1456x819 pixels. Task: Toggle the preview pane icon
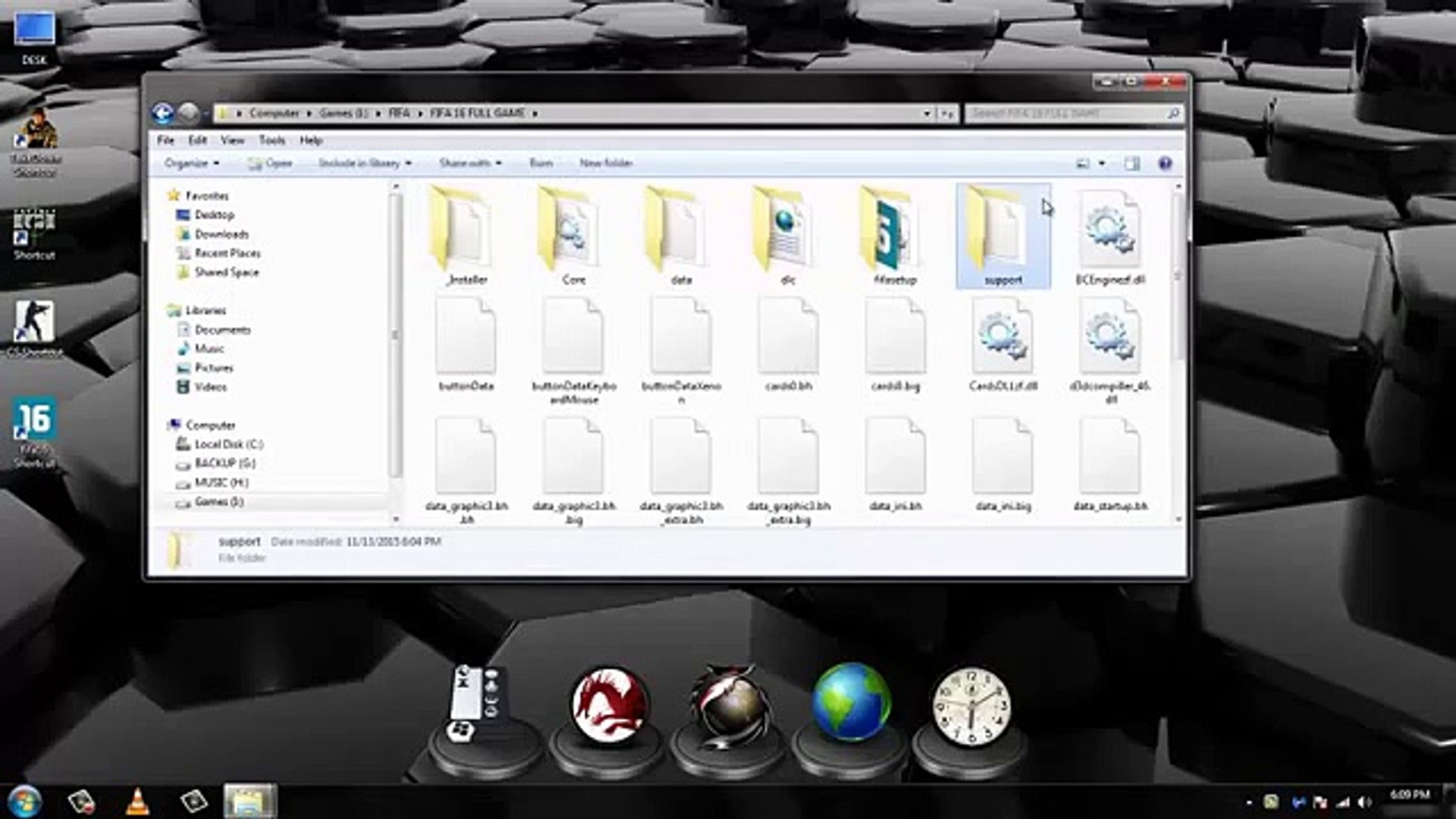1131,163
